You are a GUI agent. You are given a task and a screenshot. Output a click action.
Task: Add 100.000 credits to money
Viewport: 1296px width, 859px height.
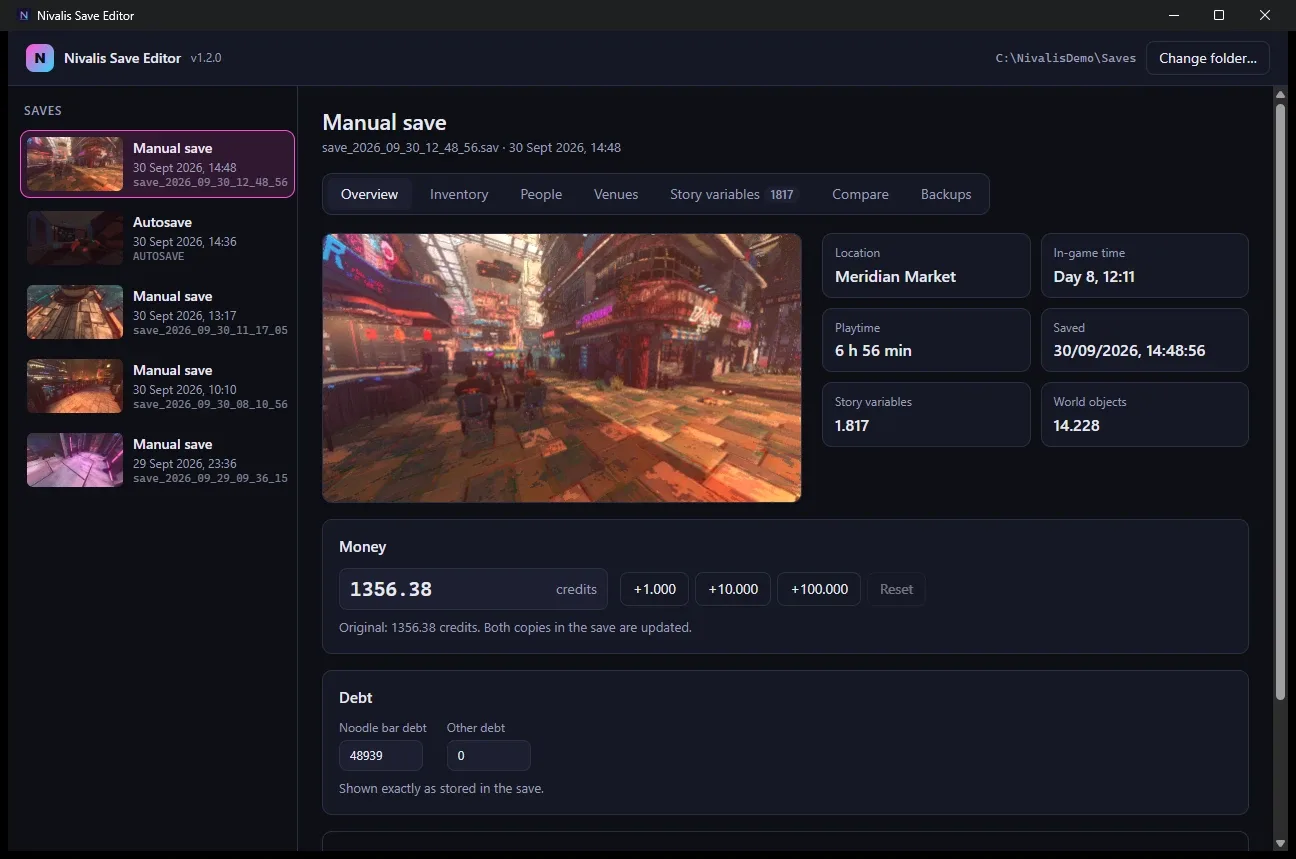click(x=819, y=589)
